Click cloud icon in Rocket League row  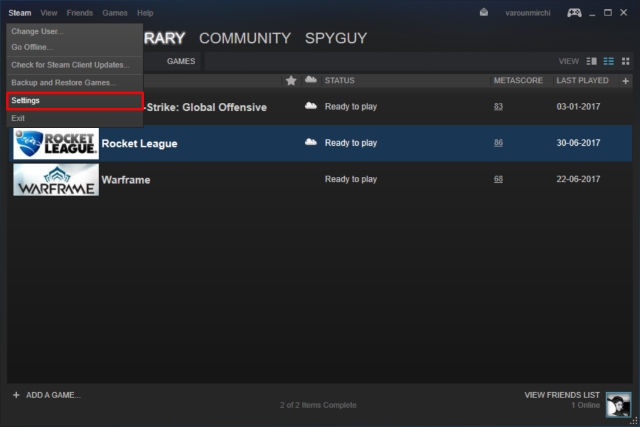[311, 142]
